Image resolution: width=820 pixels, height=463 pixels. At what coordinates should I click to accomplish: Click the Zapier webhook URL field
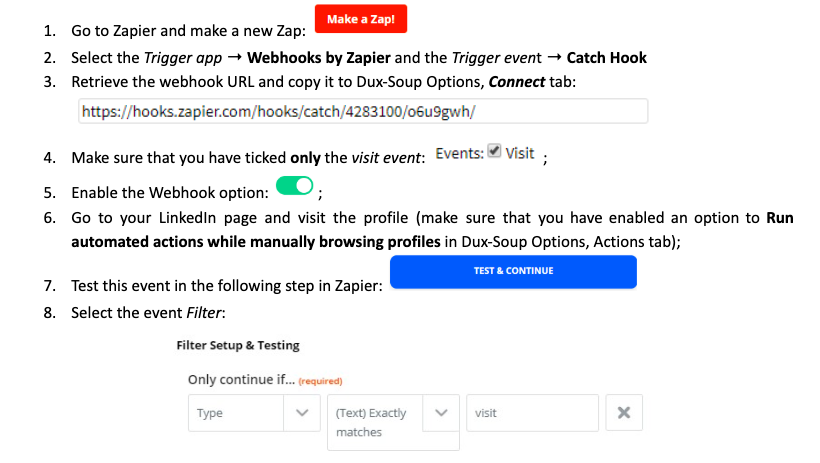point(363,111)
